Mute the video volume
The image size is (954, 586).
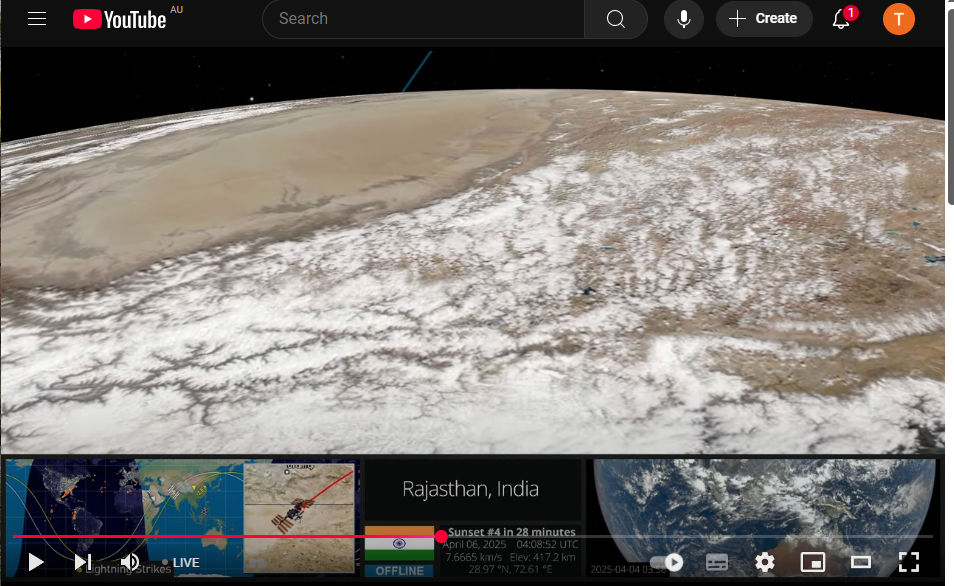point(130,562)
